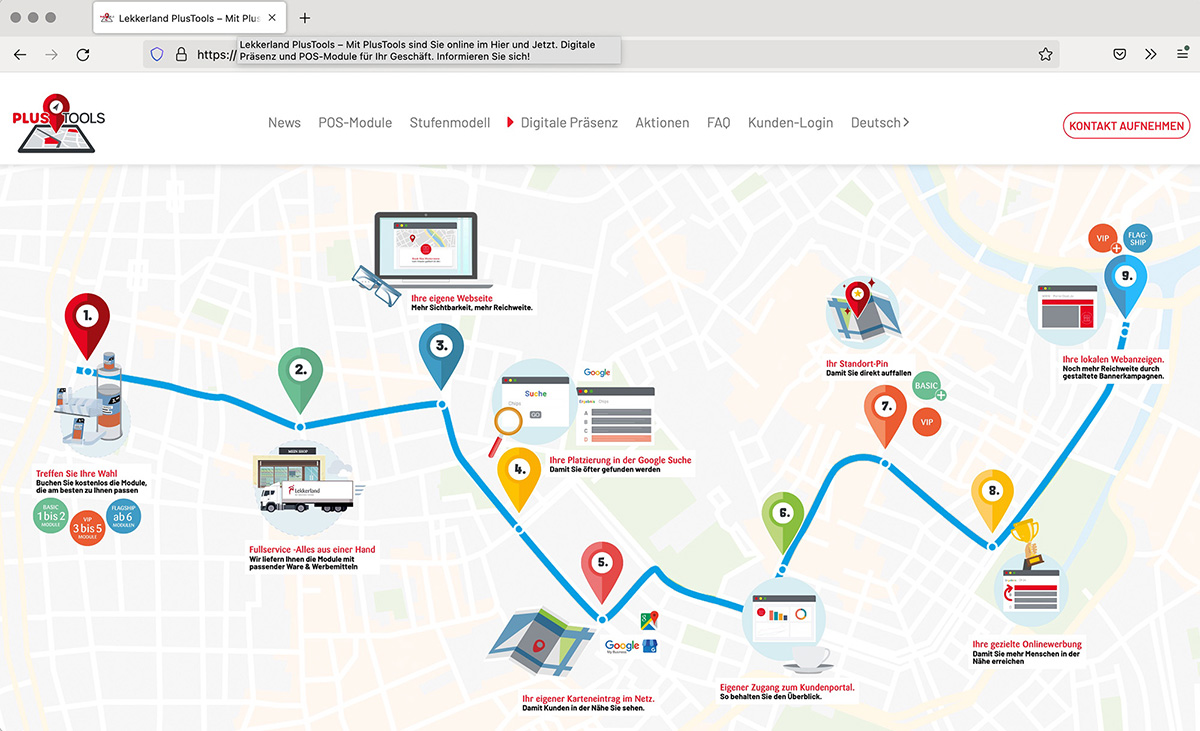Open the Aktionen menu item
The image size is (1200, 731).
tap(662, 123)
